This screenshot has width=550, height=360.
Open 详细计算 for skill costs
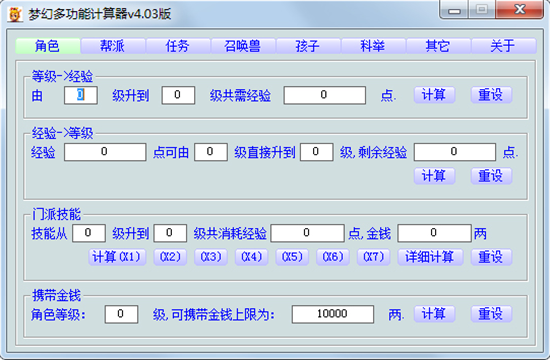(430, 257)
